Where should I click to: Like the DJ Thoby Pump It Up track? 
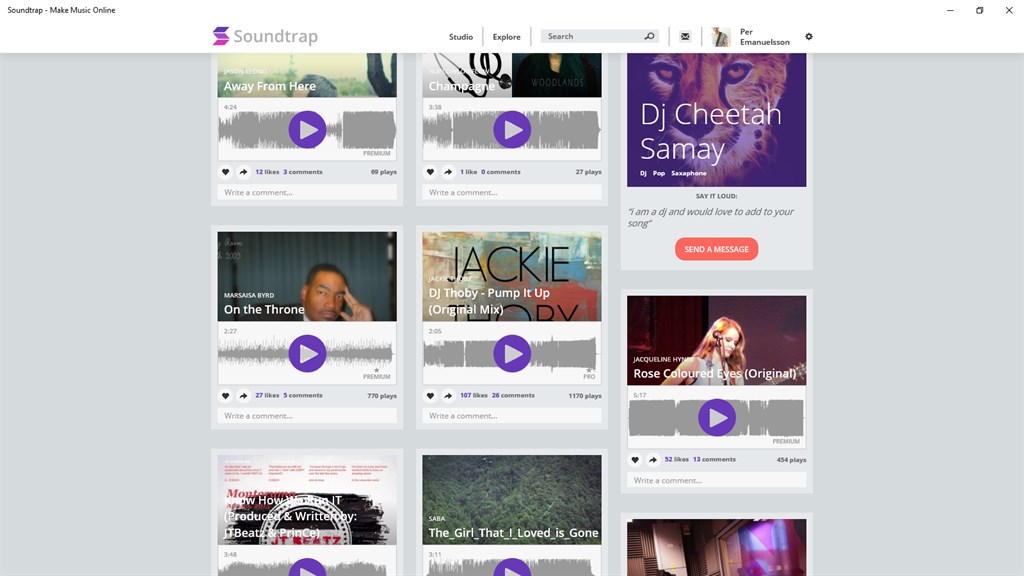[430, 396]
